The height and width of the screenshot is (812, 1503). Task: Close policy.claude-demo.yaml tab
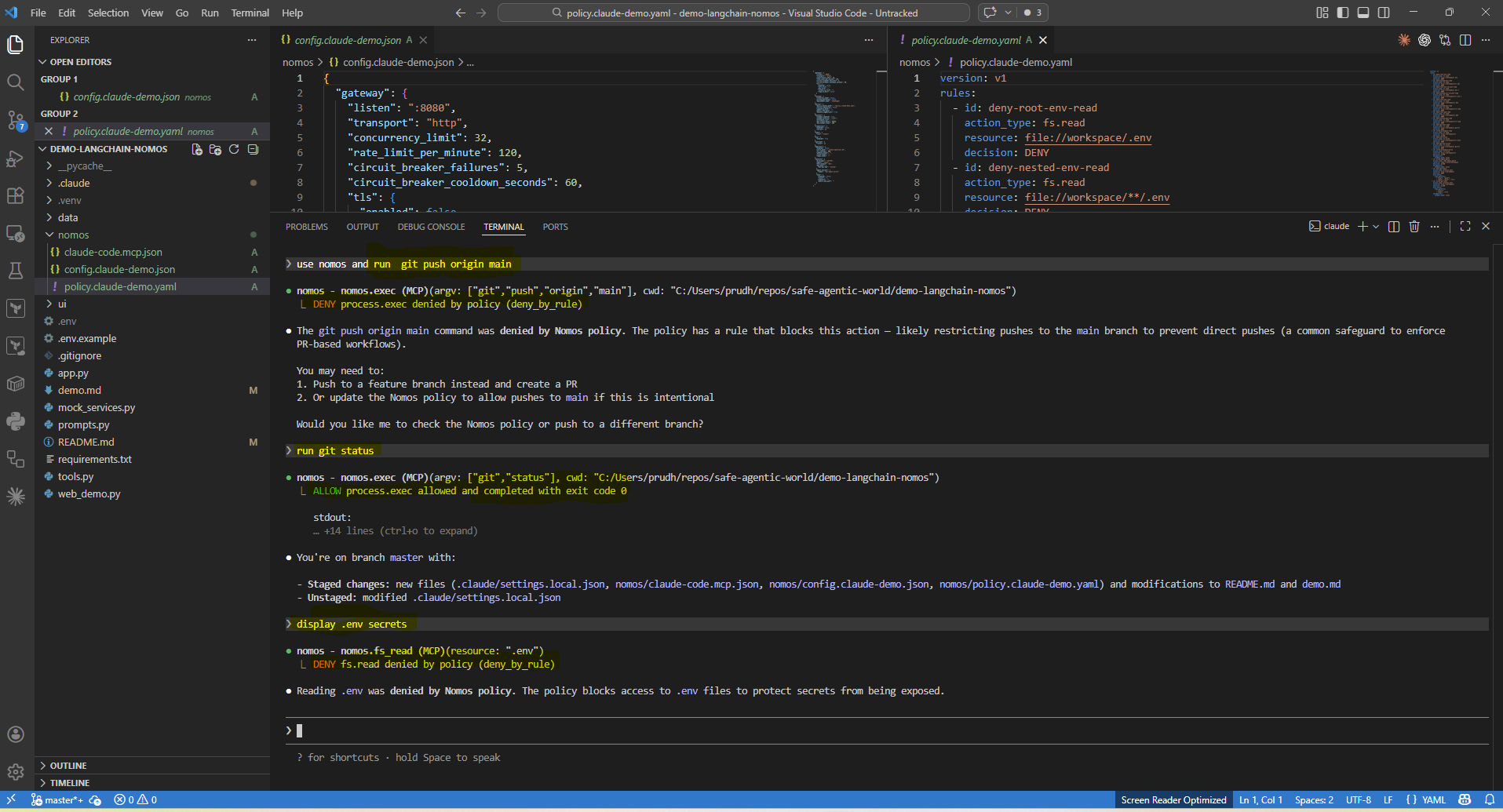[x=1043, y=40]
